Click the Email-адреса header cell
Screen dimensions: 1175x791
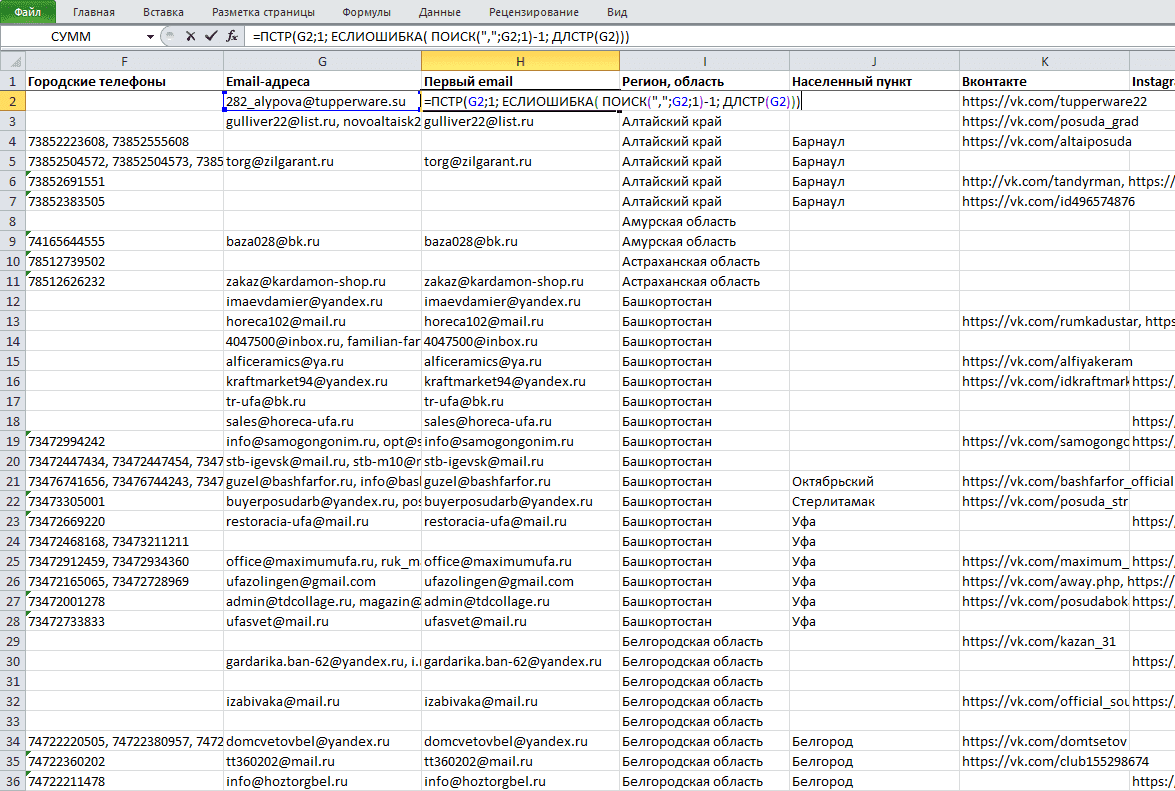[322, 82]
